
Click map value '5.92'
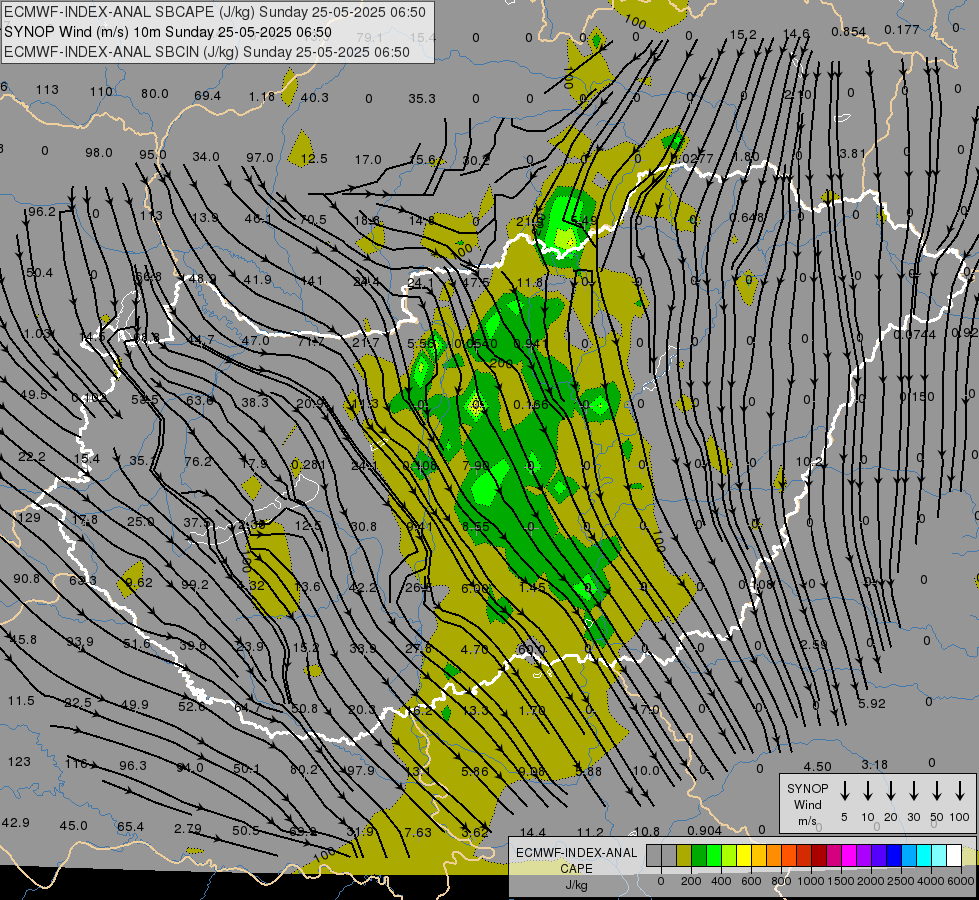[x=872, y=703]
